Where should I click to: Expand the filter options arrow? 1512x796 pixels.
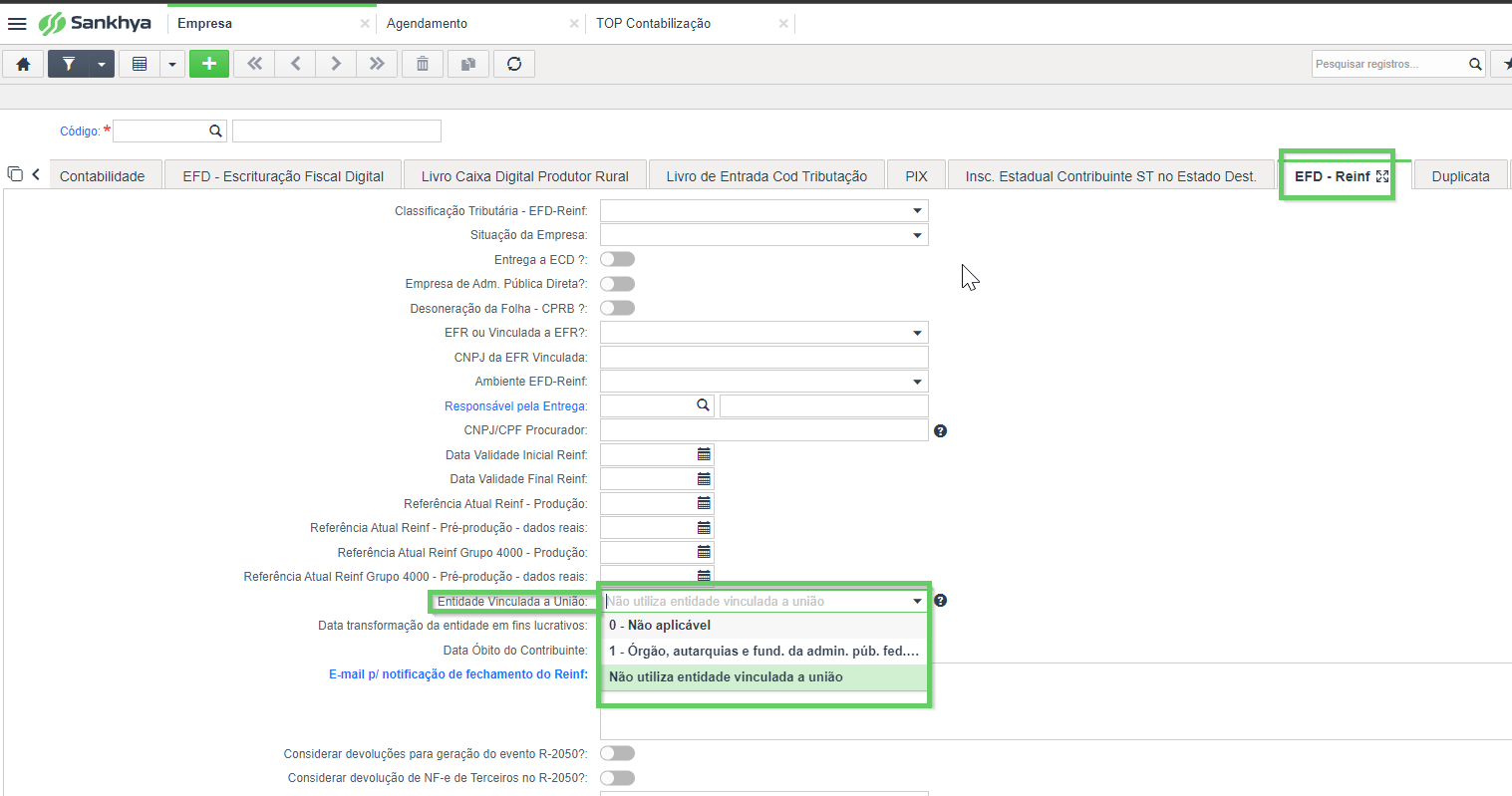point(102,64)
